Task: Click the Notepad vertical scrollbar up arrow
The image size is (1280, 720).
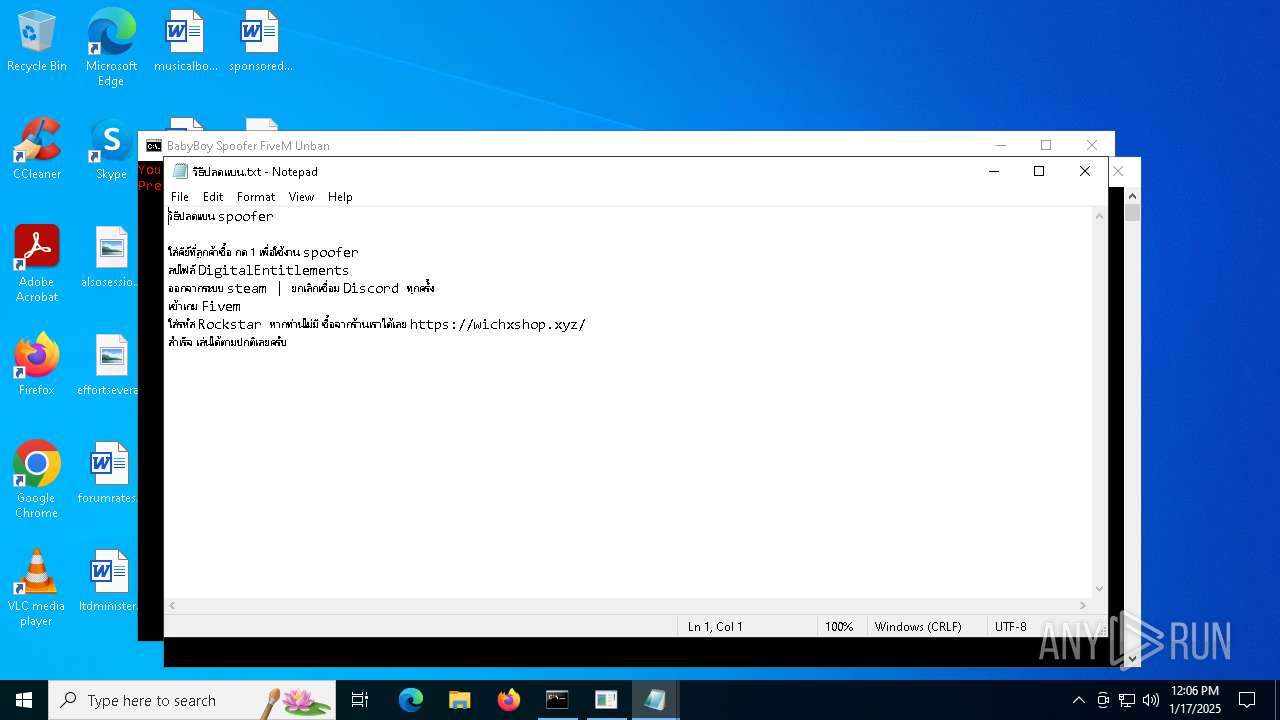Action: 1099,216
